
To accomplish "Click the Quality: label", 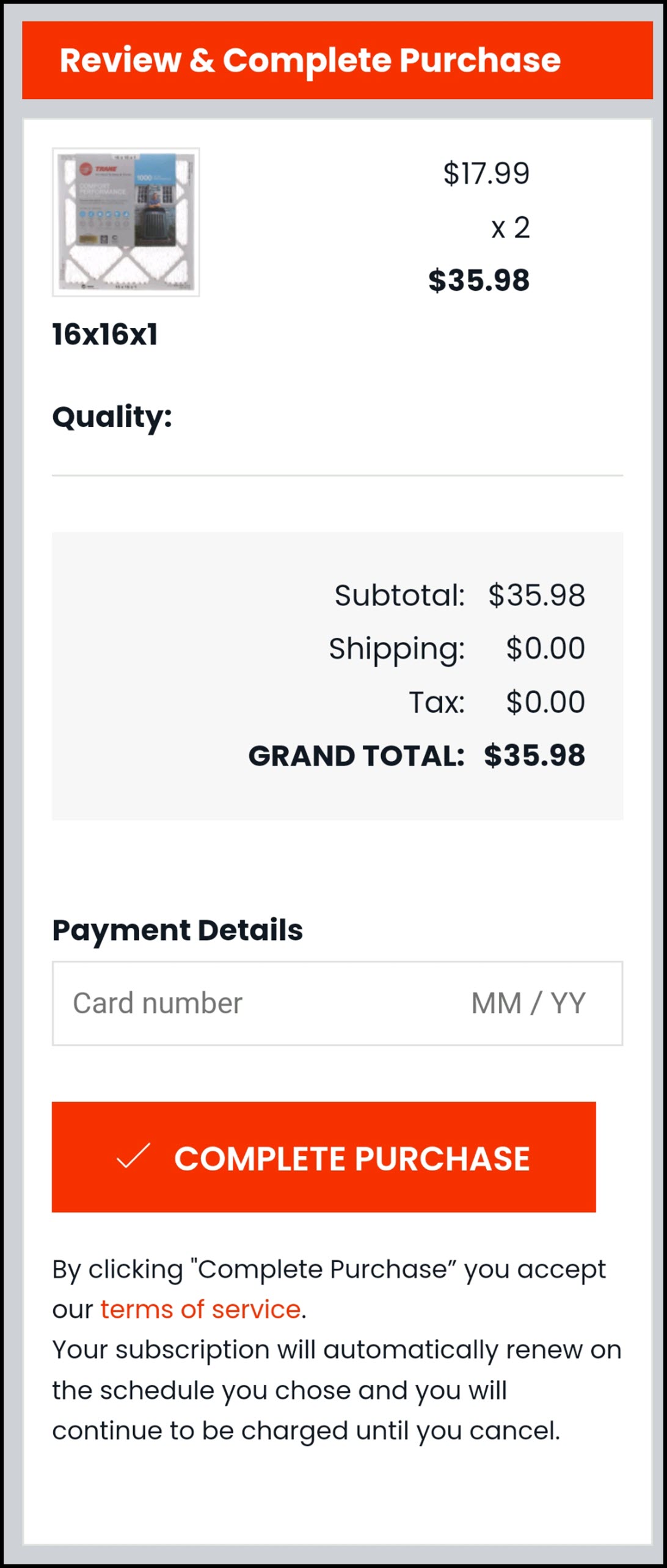I will click(112, 417).
